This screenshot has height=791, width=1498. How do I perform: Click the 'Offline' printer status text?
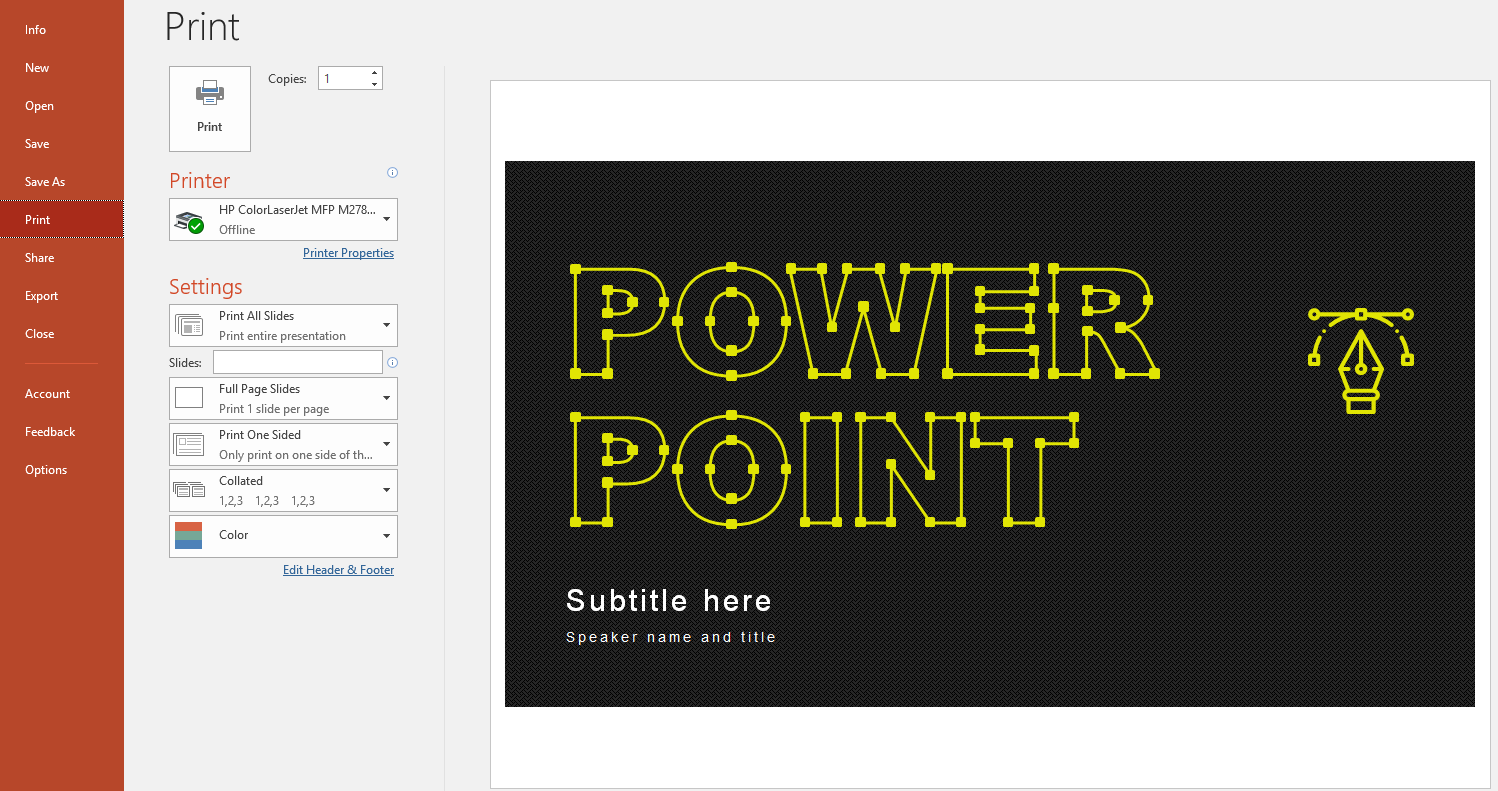237,230
